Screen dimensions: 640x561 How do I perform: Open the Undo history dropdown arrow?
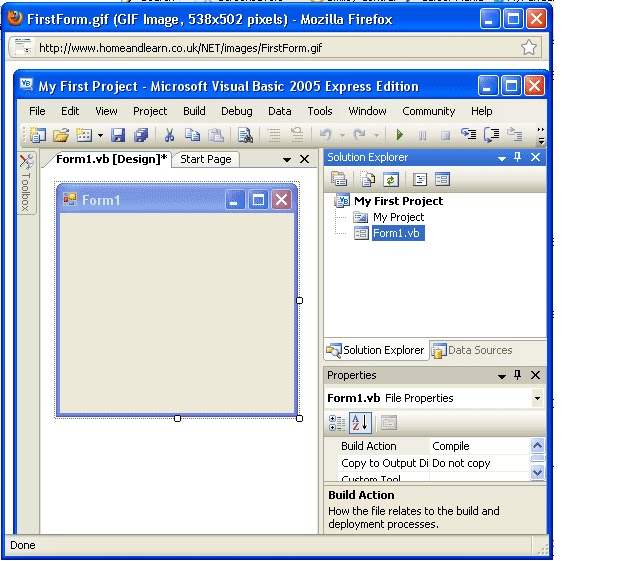click(x=342, y=135)
